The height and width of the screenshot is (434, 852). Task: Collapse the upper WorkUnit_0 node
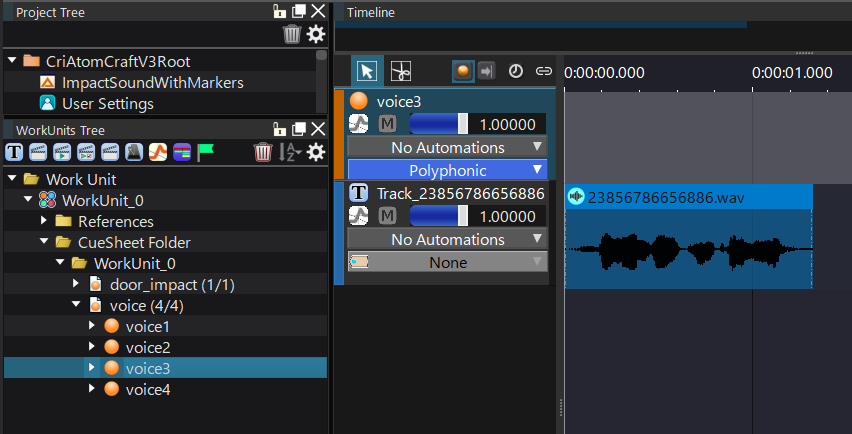pos(28,200)
